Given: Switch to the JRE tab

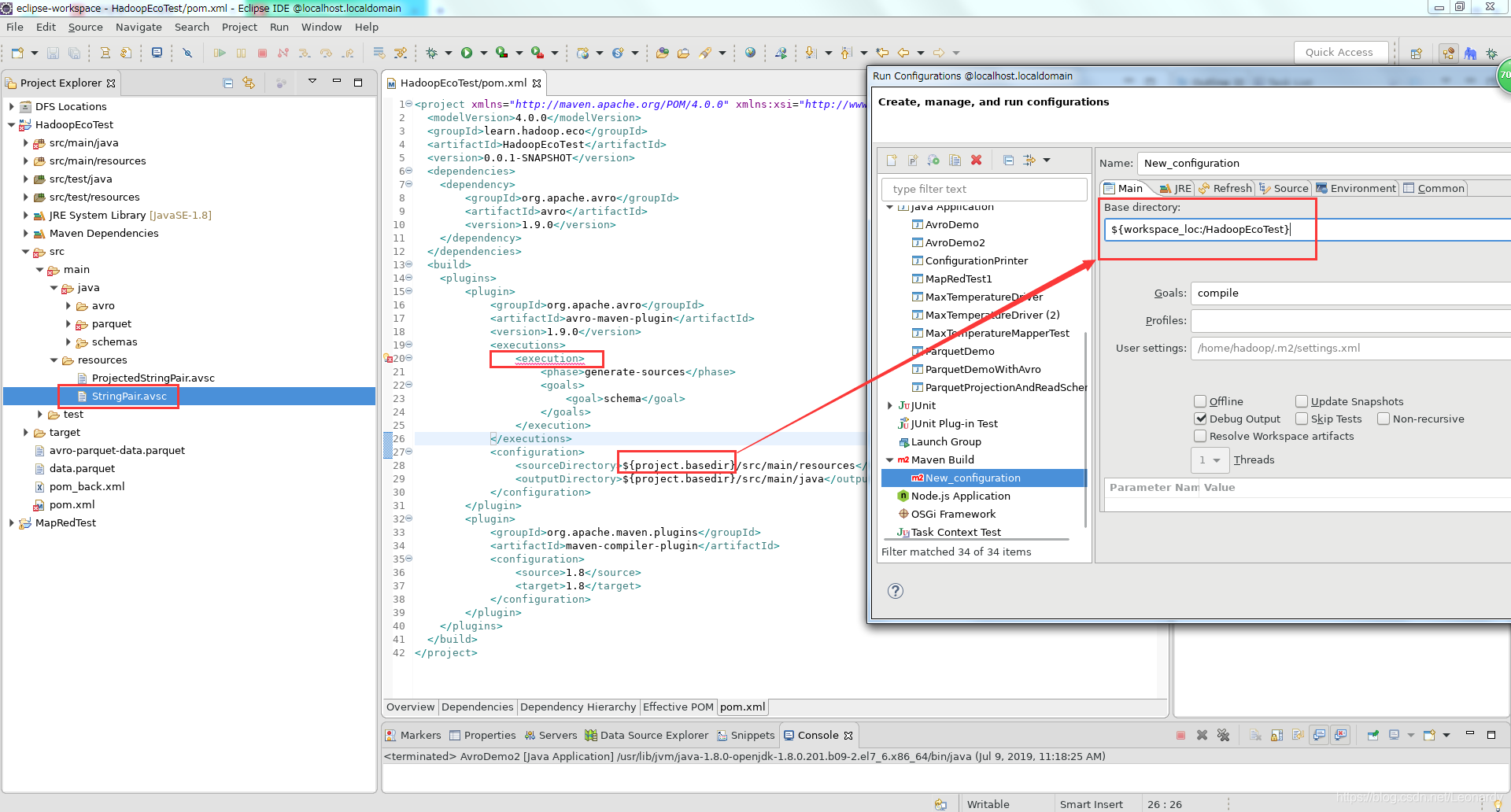Looking at the screenshot, I should coord(1175,188).
